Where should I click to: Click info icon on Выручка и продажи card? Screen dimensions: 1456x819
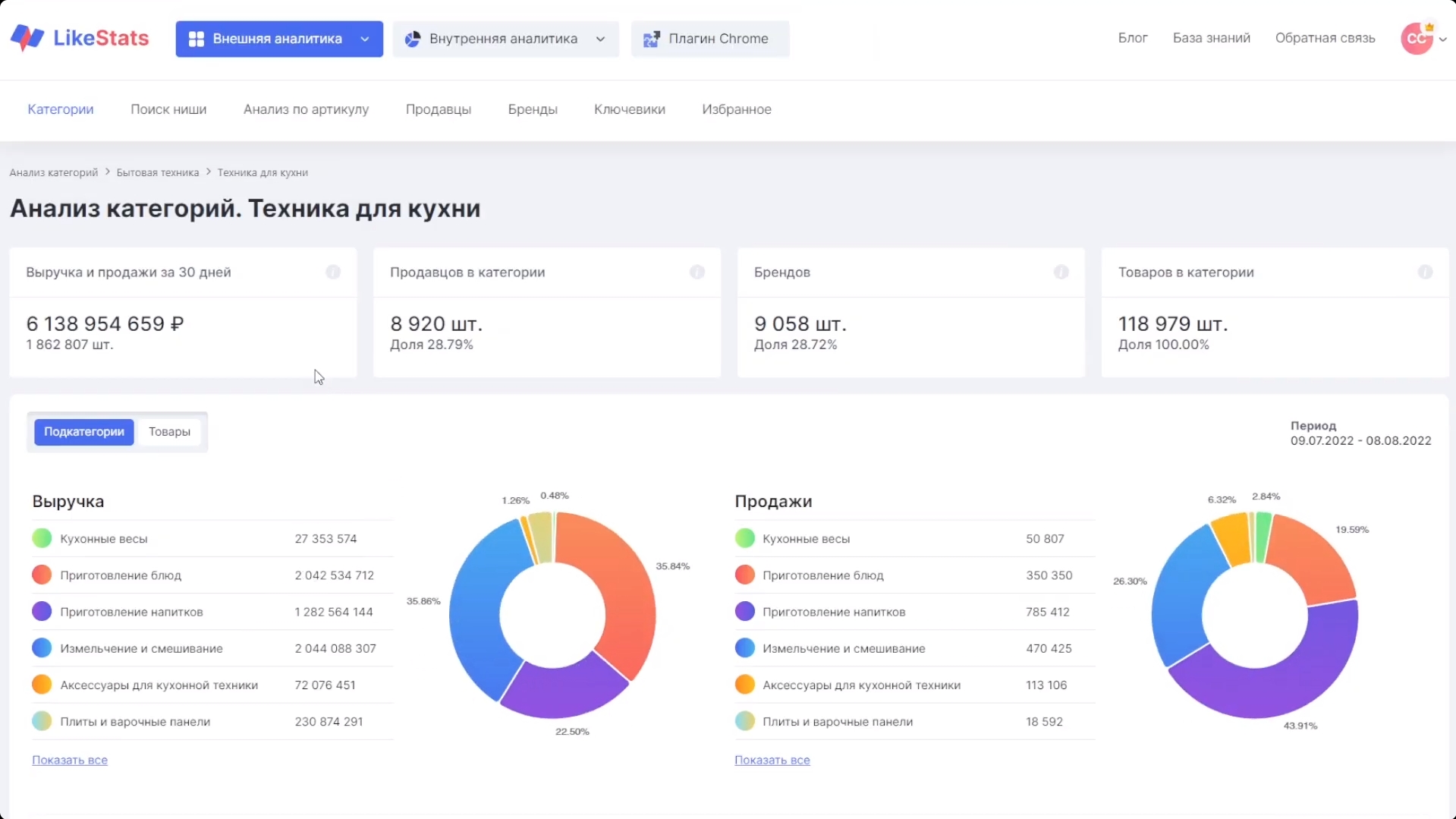click(333, 272)
